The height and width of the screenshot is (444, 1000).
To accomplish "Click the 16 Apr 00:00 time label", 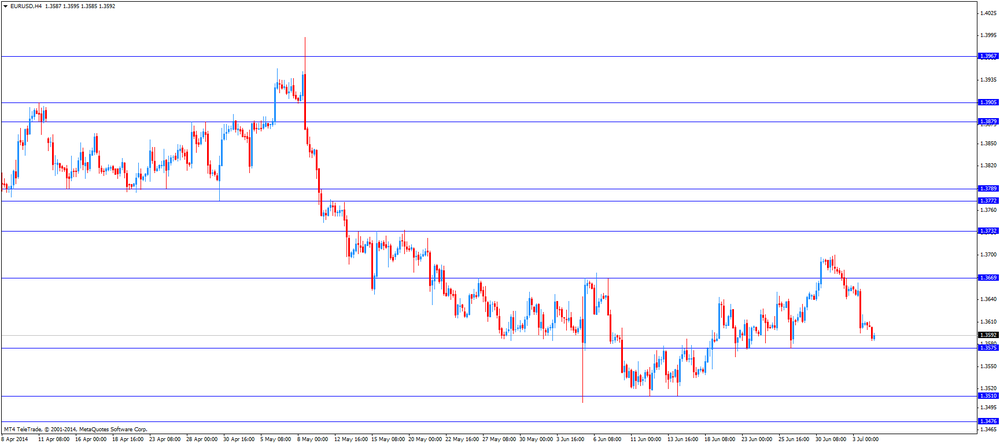I will [x=91, y=440].
